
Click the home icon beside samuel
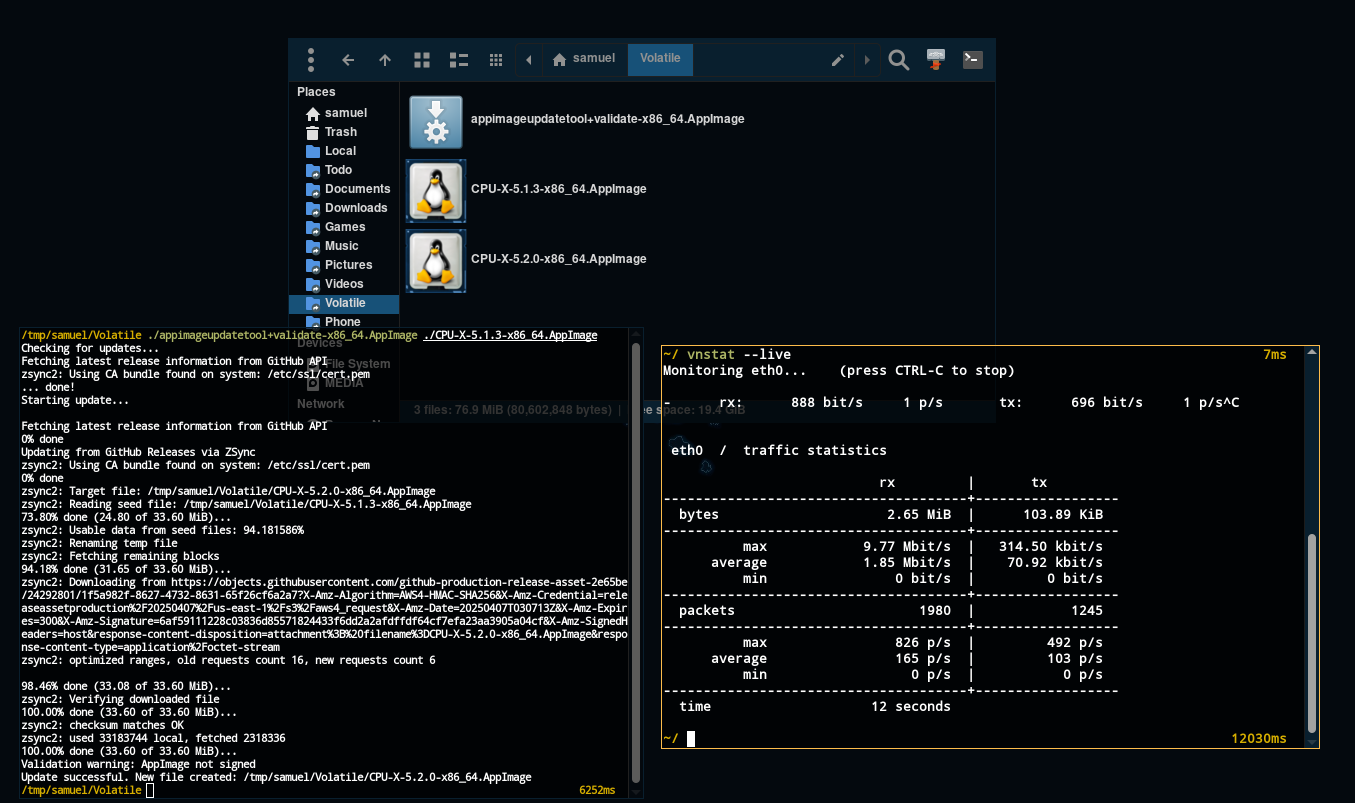point(313,113)
